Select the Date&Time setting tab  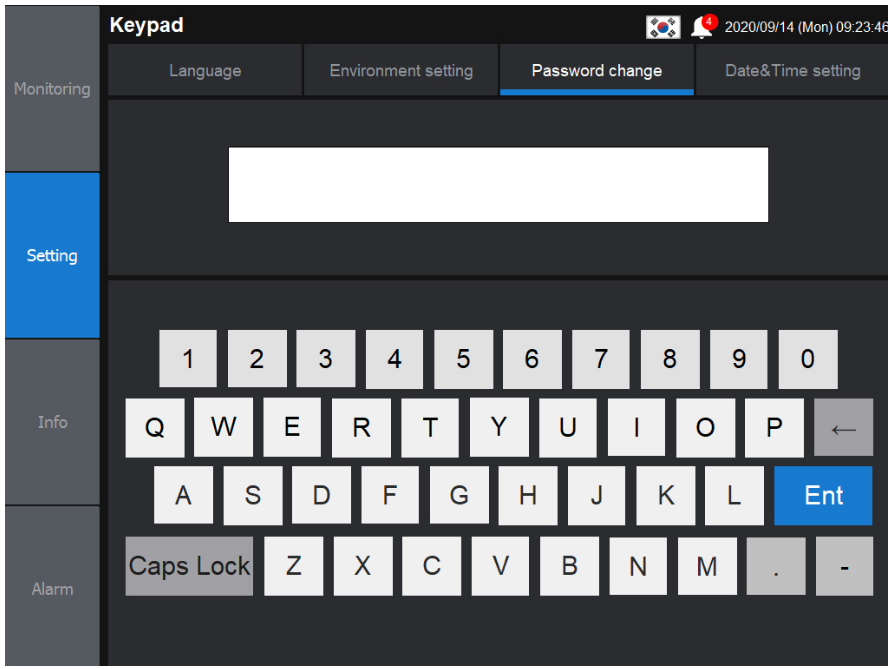[x=791, y=70]
